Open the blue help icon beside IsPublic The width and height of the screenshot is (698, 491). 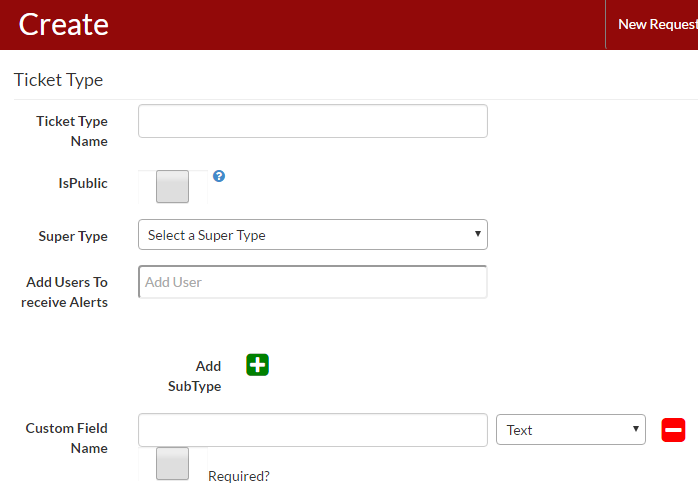[219, 176]
